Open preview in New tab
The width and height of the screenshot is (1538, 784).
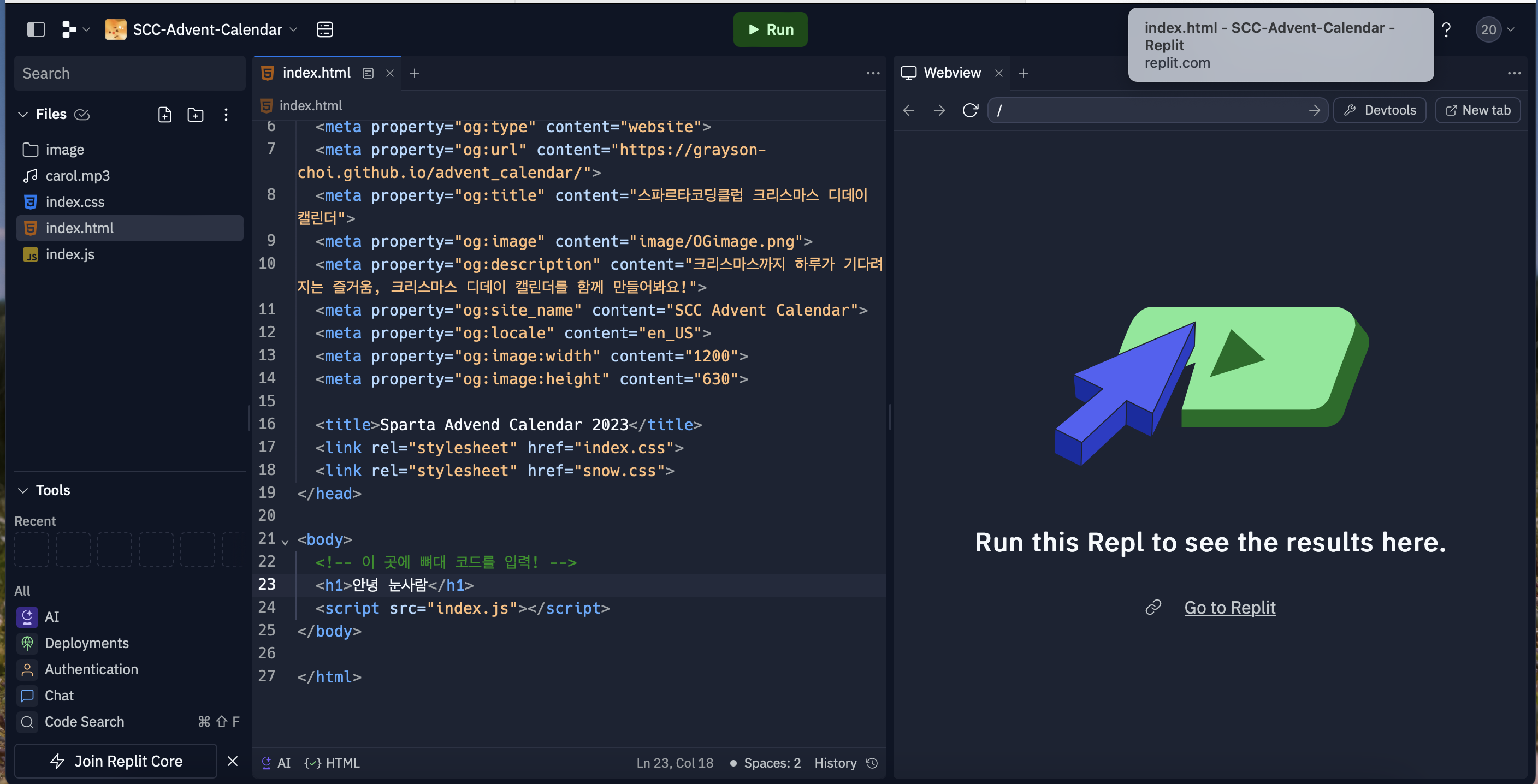pyautogui.click(x=1478, y=110)
